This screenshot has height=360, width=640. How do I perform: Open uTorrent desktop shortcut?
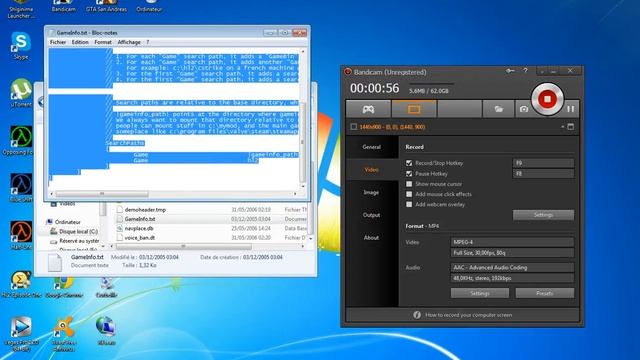(21, 93)
